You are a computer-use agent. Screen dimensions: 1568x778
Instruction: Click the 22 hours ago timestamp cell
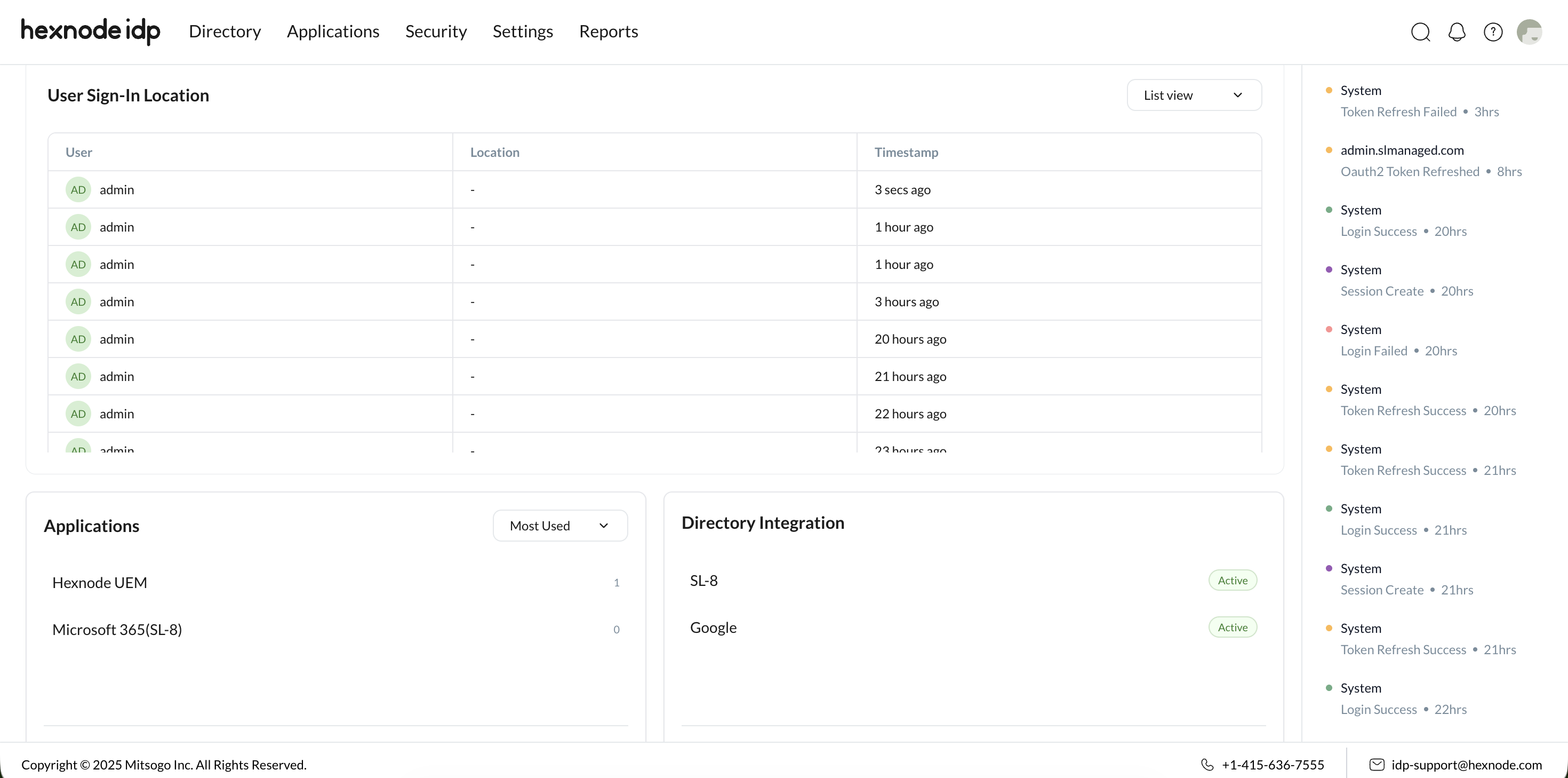1059,414
